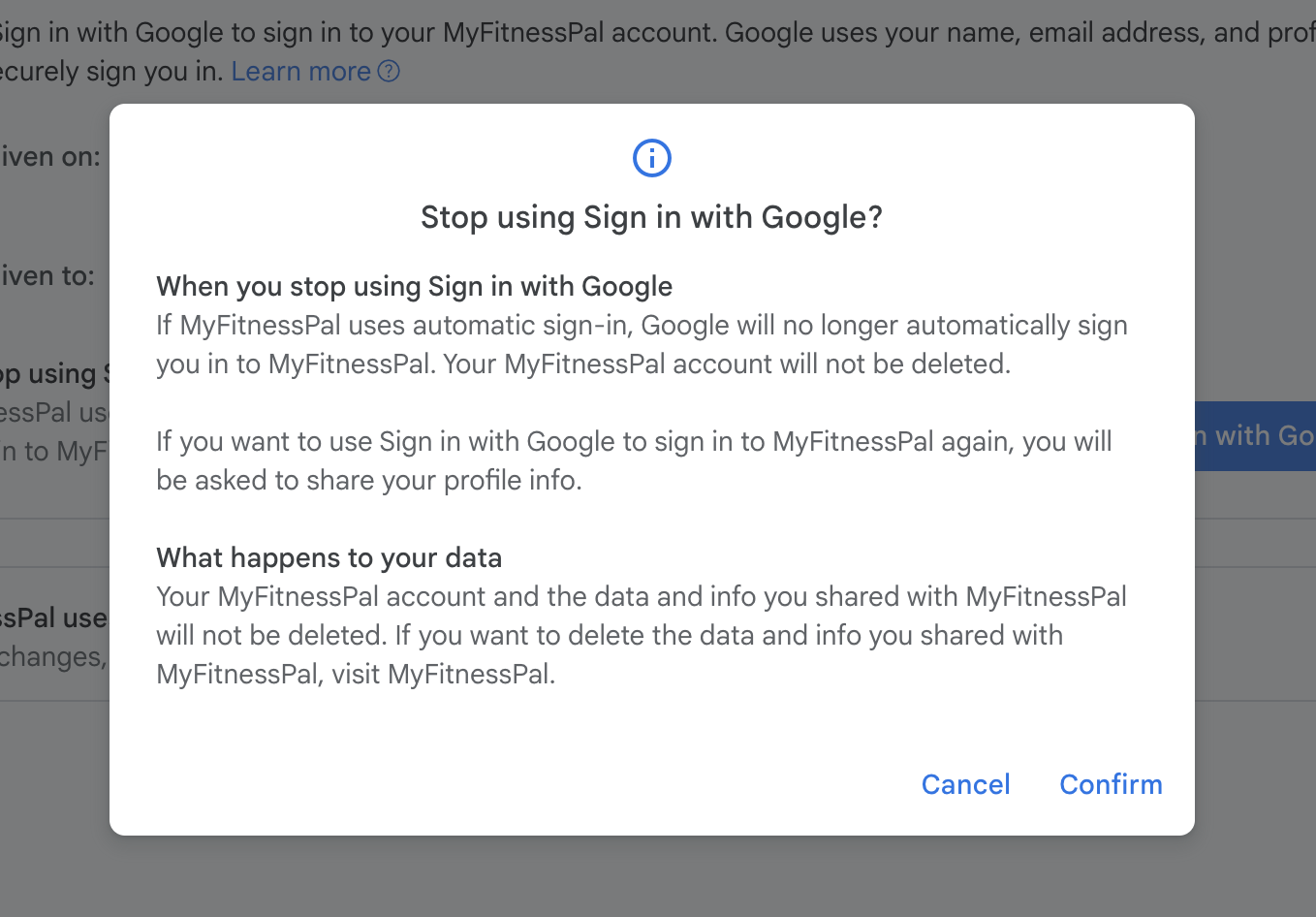Screen dimensions: 1316x917
Task: Click the blue info icon atop the dialog
Action: coord(650,157)
